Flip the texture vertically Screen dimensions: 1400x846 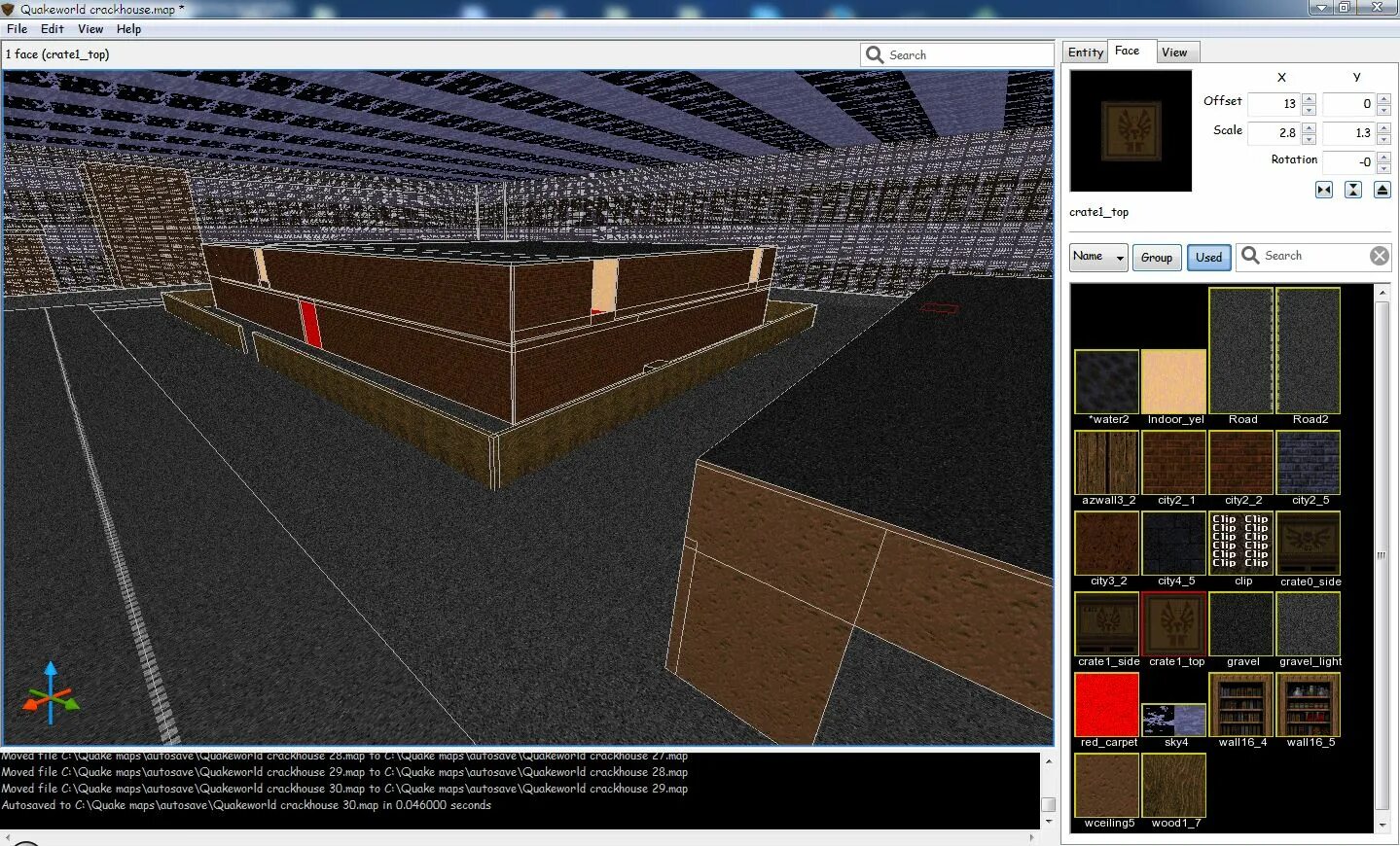[1353, 190]
